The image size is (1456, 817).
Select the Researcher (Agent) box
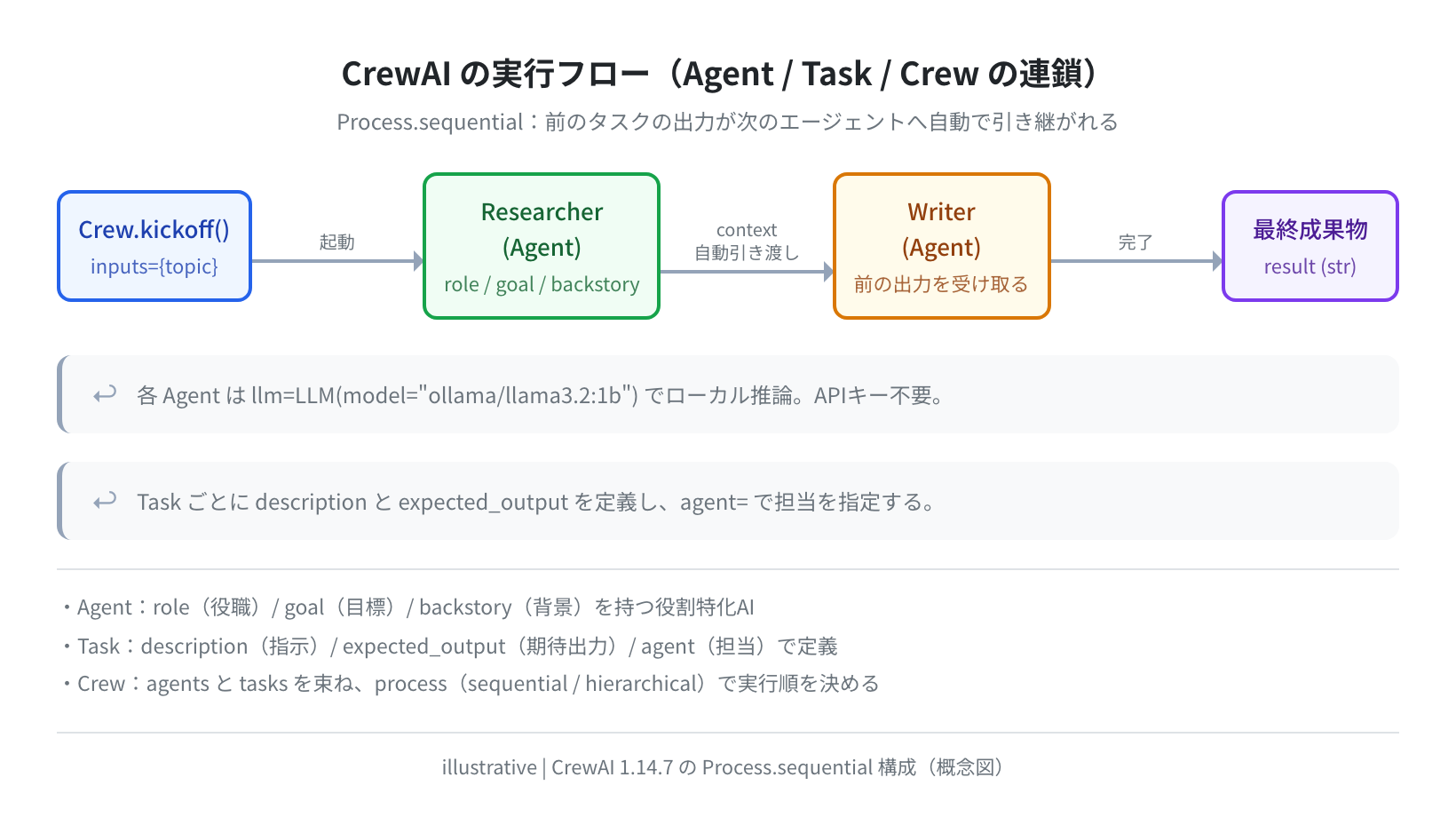click(x=542, y=246)
